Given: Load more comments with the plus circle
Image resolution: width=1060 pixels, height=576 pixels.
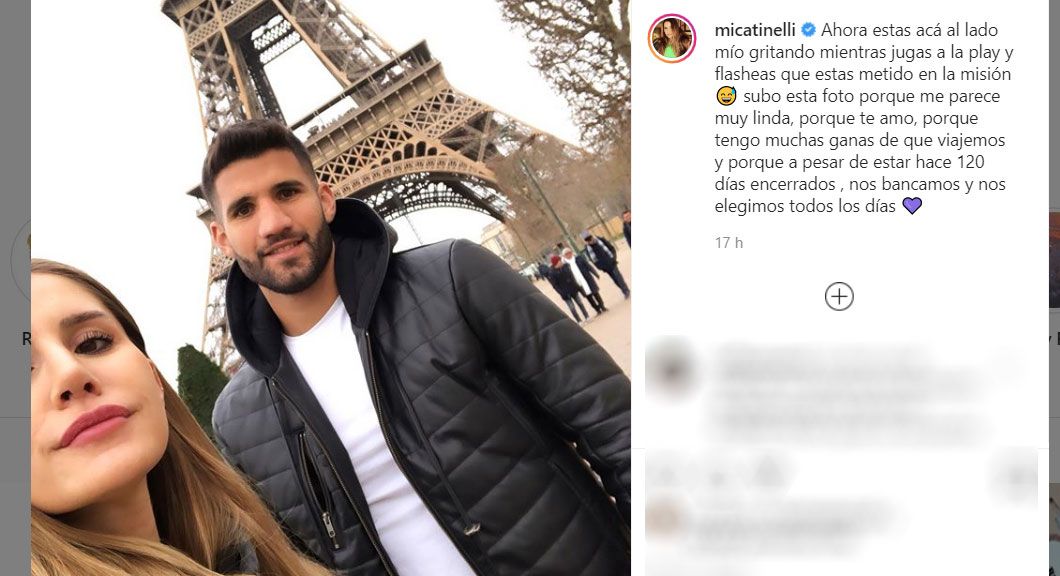Looking at the screenshot, I should [x=839, y=297].
